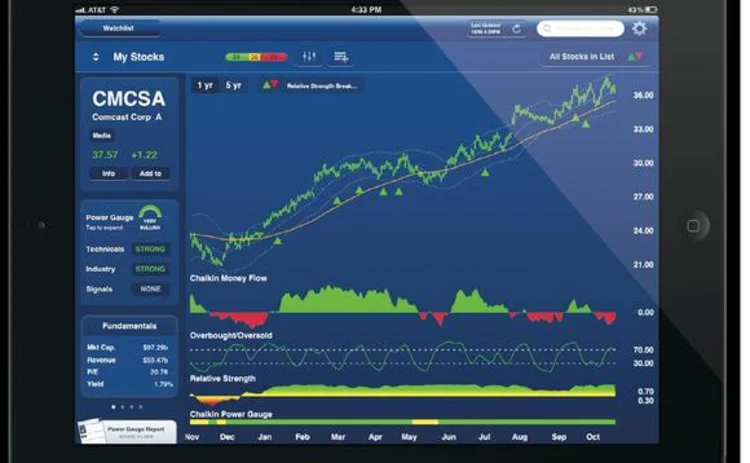The image size is (750, 463).
Task: Expand the Power Gauge panel
Action: pyautogui.click(x=110, y=221)
